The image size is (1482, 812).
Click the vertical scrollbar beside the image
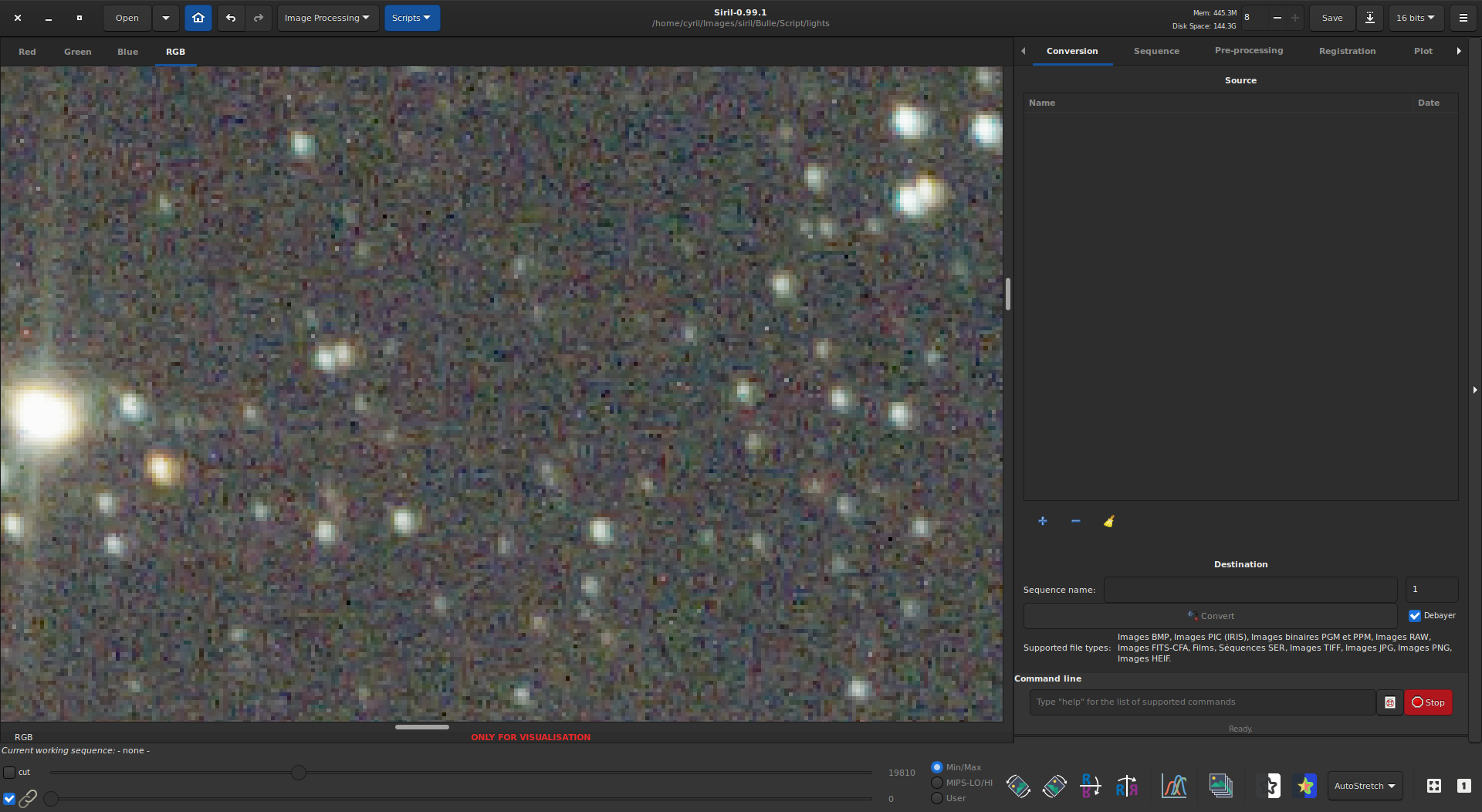[x=1008, y=293]
